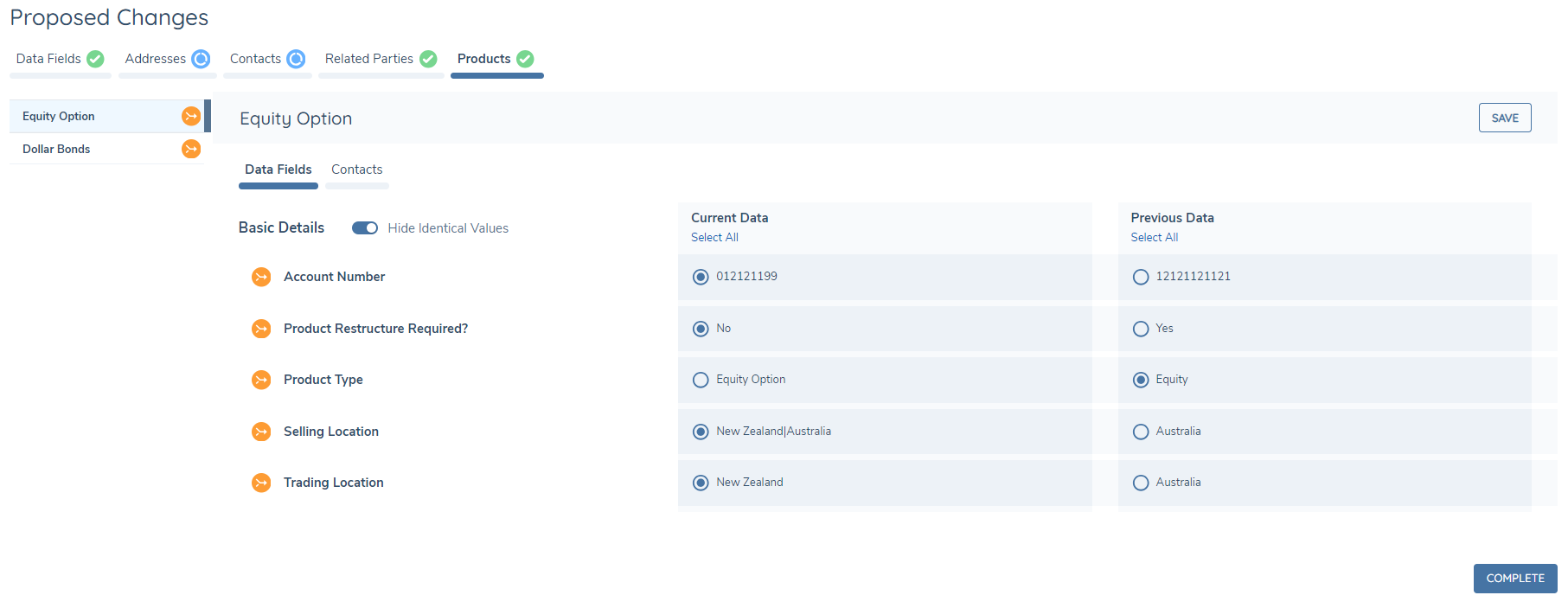Image resolution: width=1568 pixels, height=608 pixels.
Task: Click the SAVE button
Action: point(1504,118)
